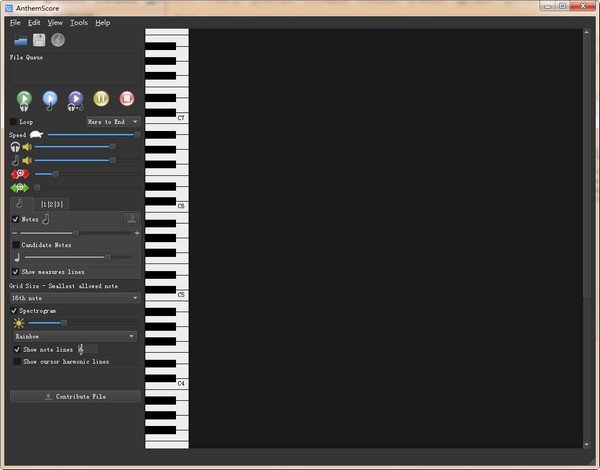This screenshot has width=600, height=470.
Task: Click the audio volume slider
Action: click(x=87, y=147)
